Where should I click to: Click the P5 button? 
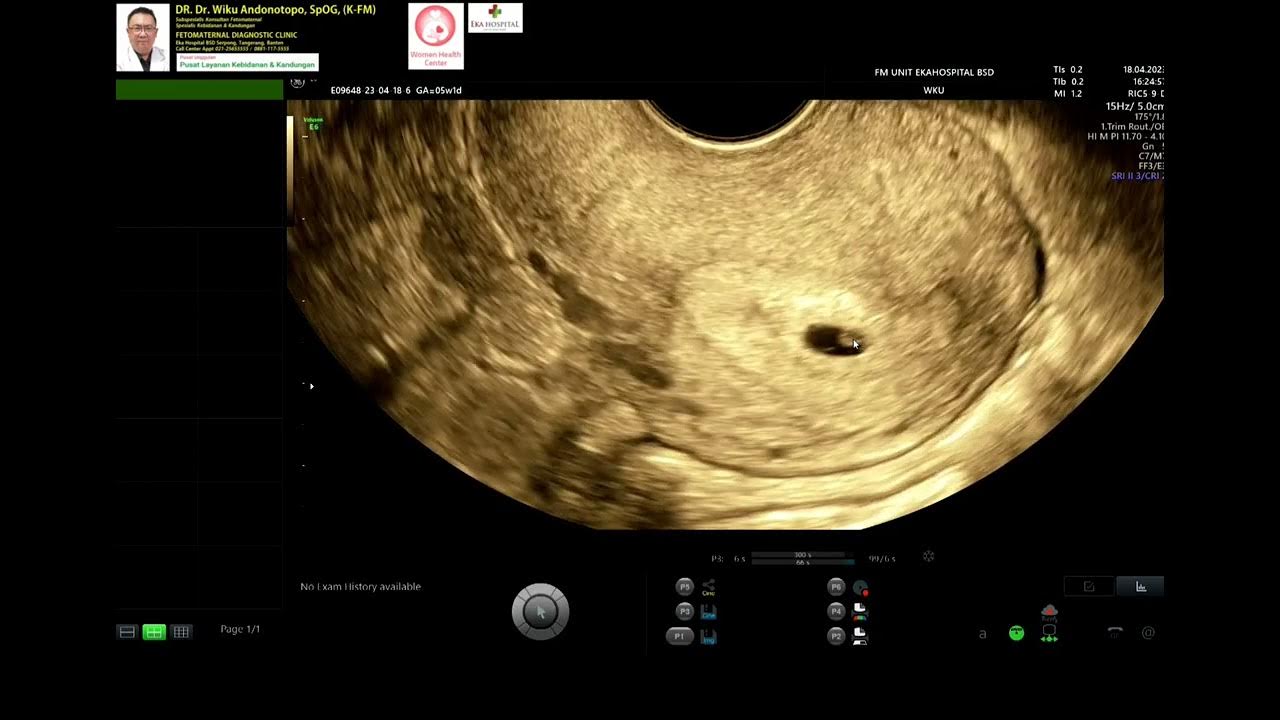tap(685, 587)
